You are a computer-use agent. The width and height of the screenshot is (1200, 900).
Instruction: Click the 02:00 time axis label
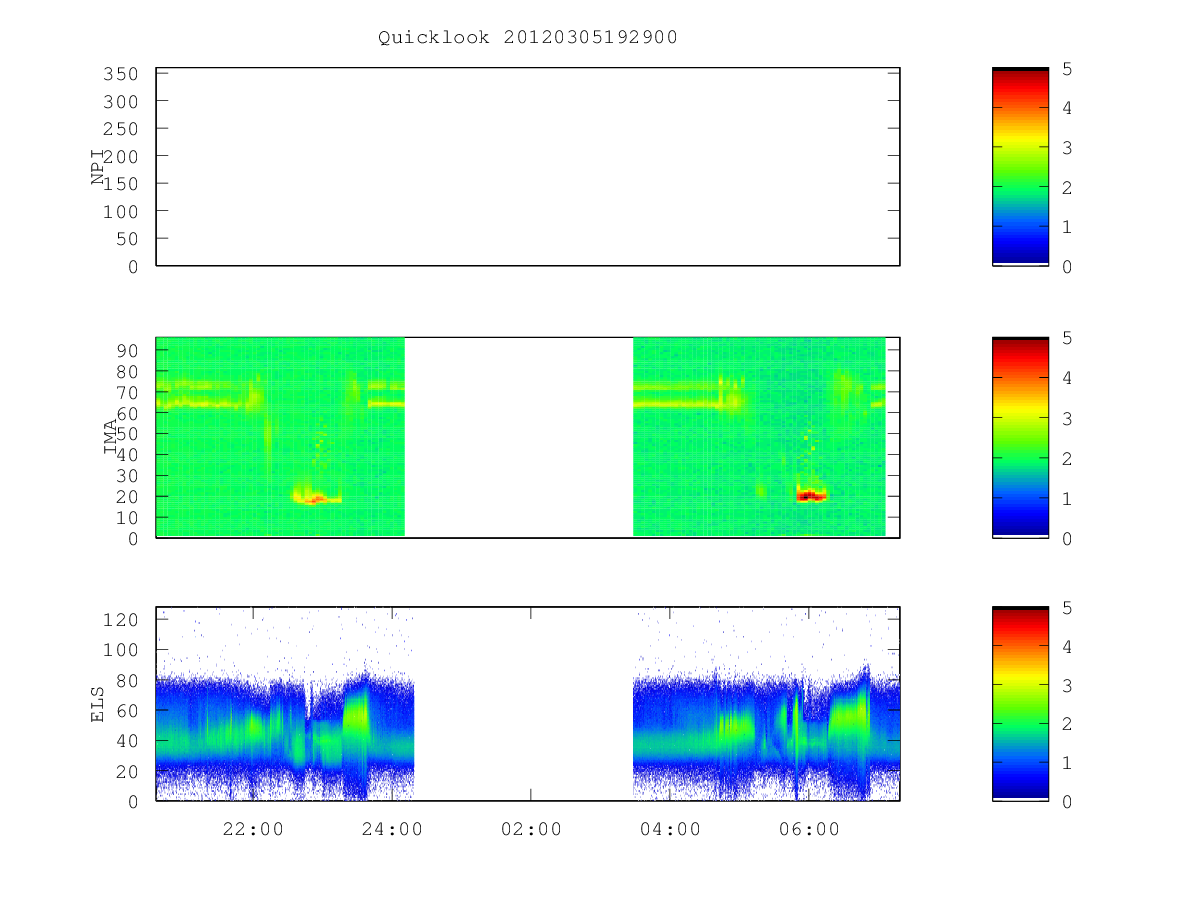pos(531,829)
